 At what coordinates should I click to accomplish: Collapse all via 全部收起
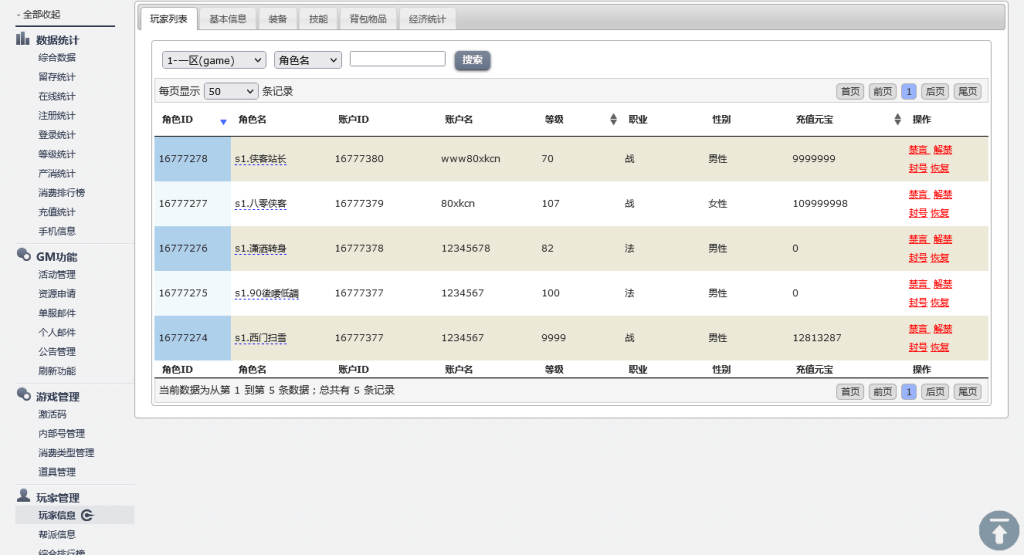tap(39, 14)
